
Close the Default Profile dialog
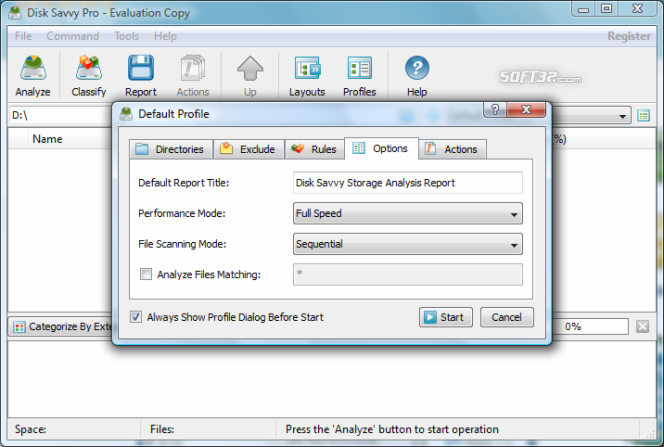(526, 110)
